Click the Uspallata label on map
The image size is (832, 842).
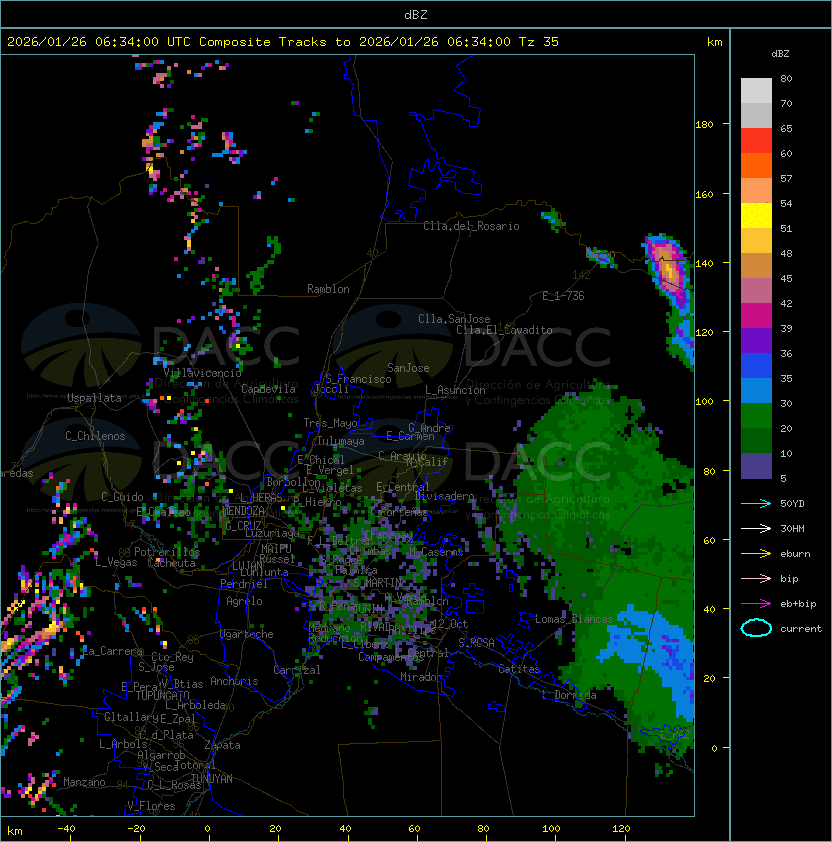[x=94, y=398]
